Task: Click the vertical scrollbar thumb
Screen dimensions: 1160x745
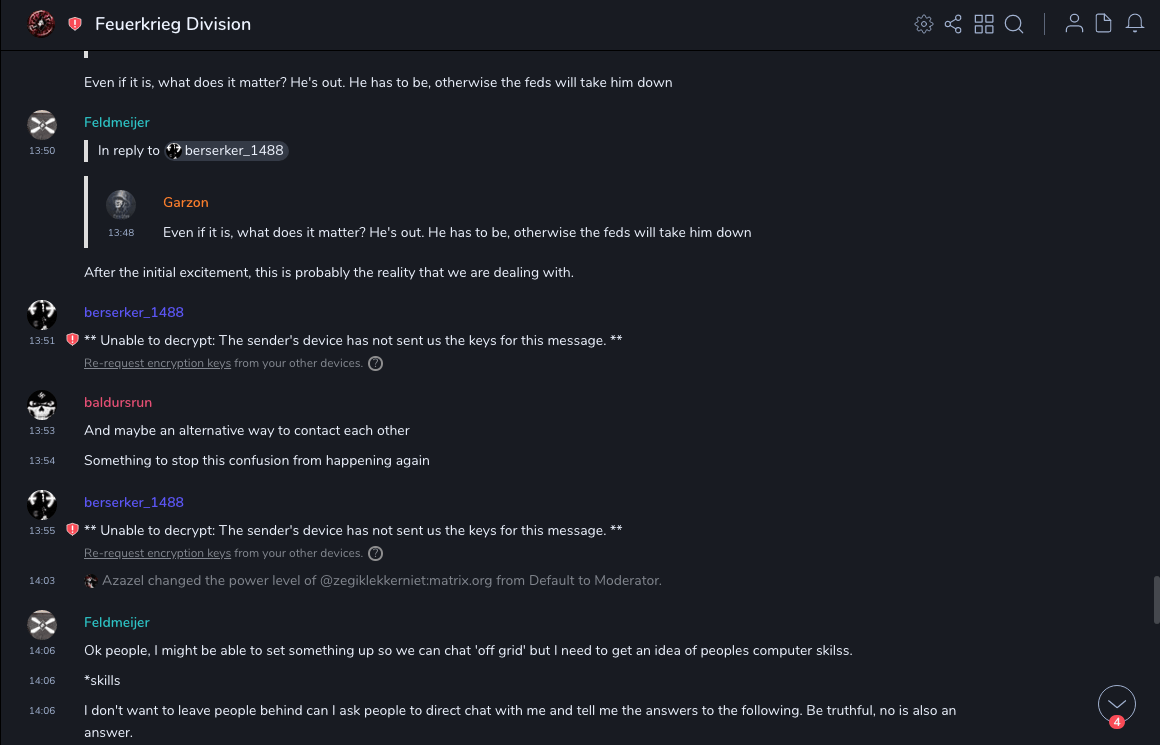Action: point(1156,599)
